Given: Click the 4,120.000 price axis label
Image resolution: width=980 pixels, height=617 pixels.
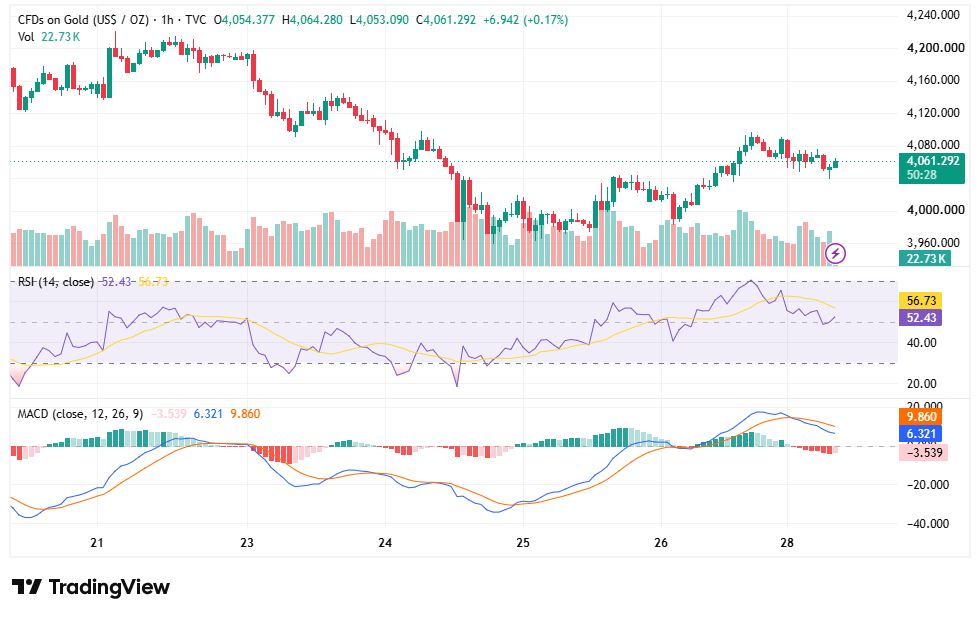Looking at the screenshot, I should (933, 113).
